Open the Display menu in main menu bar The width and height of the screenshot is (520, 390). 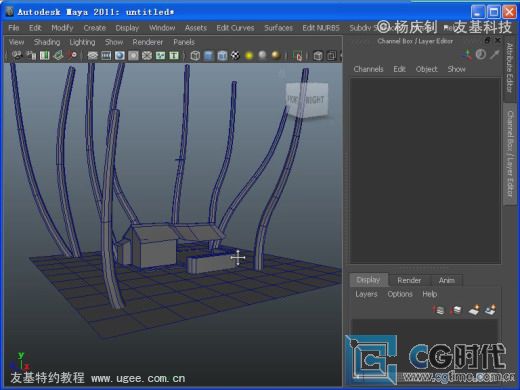[x=127, y=28]
